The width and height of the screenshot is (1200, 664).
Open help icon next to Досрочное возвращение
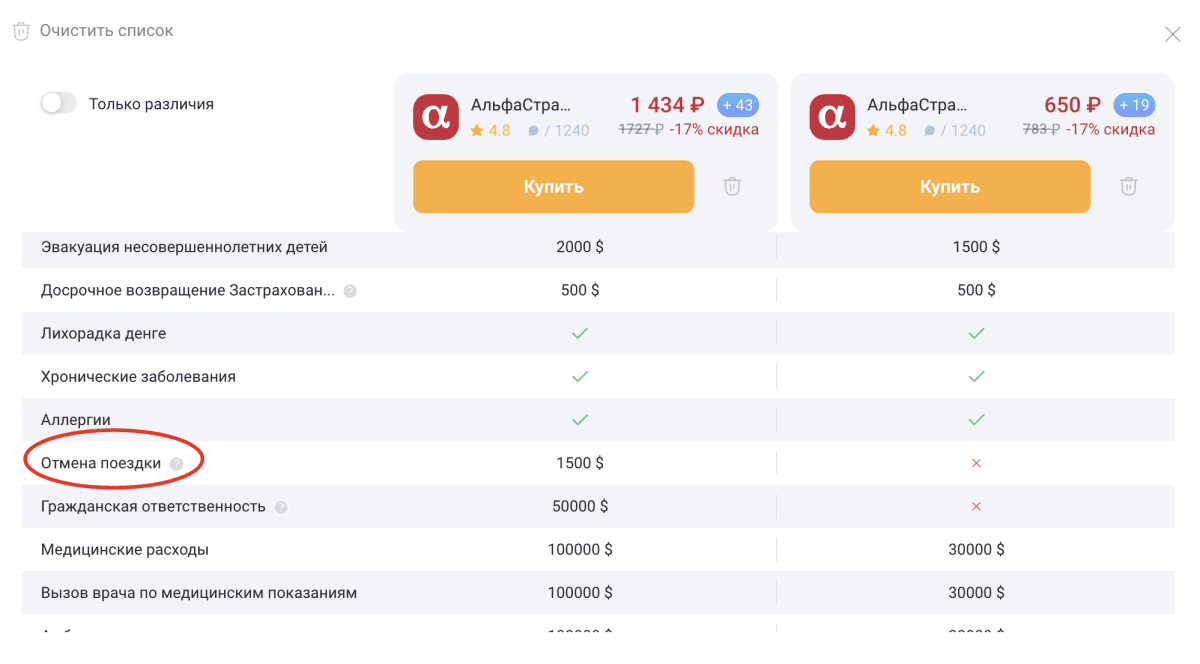(350, 291)
